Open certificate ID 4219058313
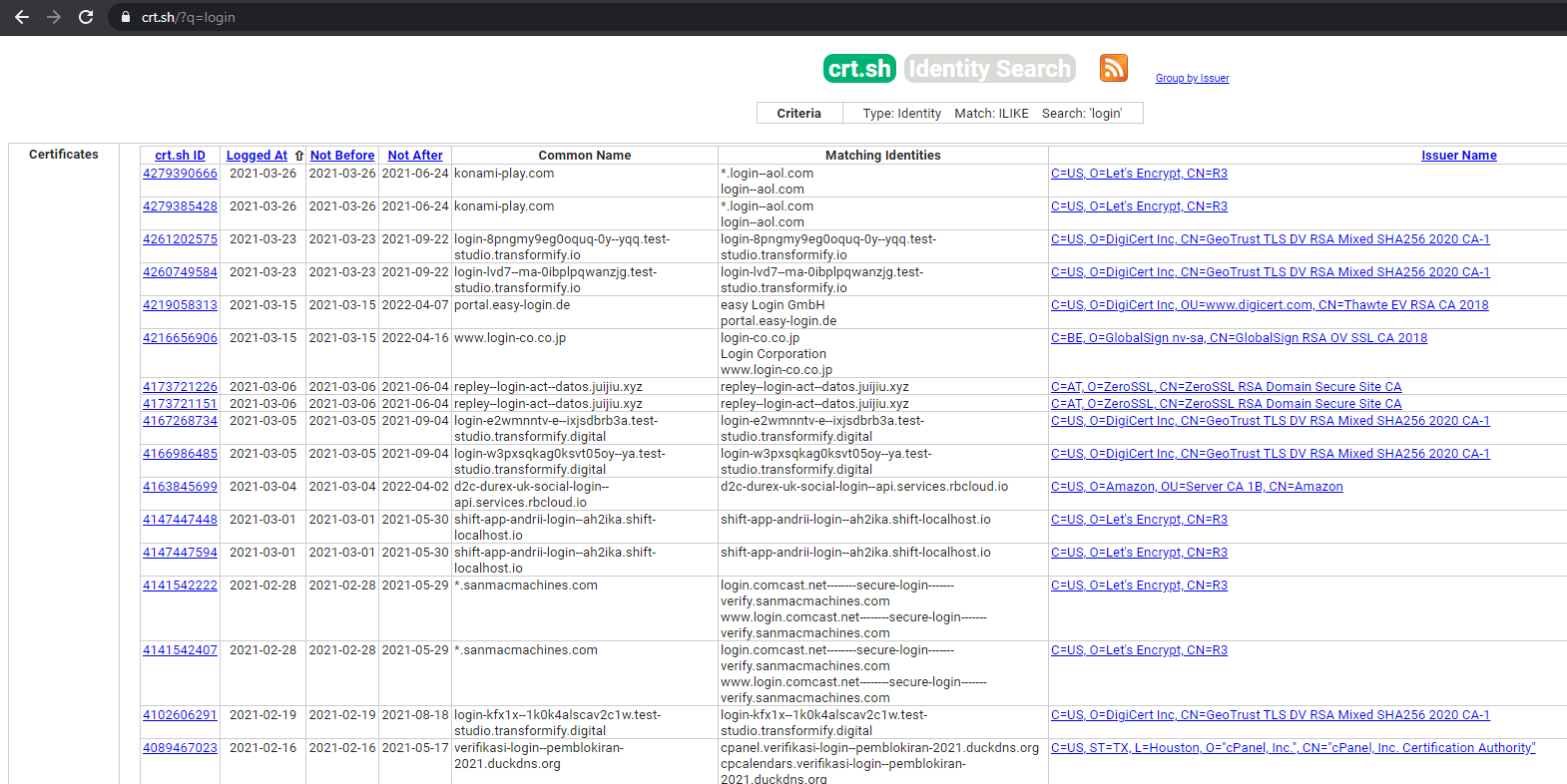Viewport: 1567px width, 784px height. pyautogui.click(x=180, y=305)
